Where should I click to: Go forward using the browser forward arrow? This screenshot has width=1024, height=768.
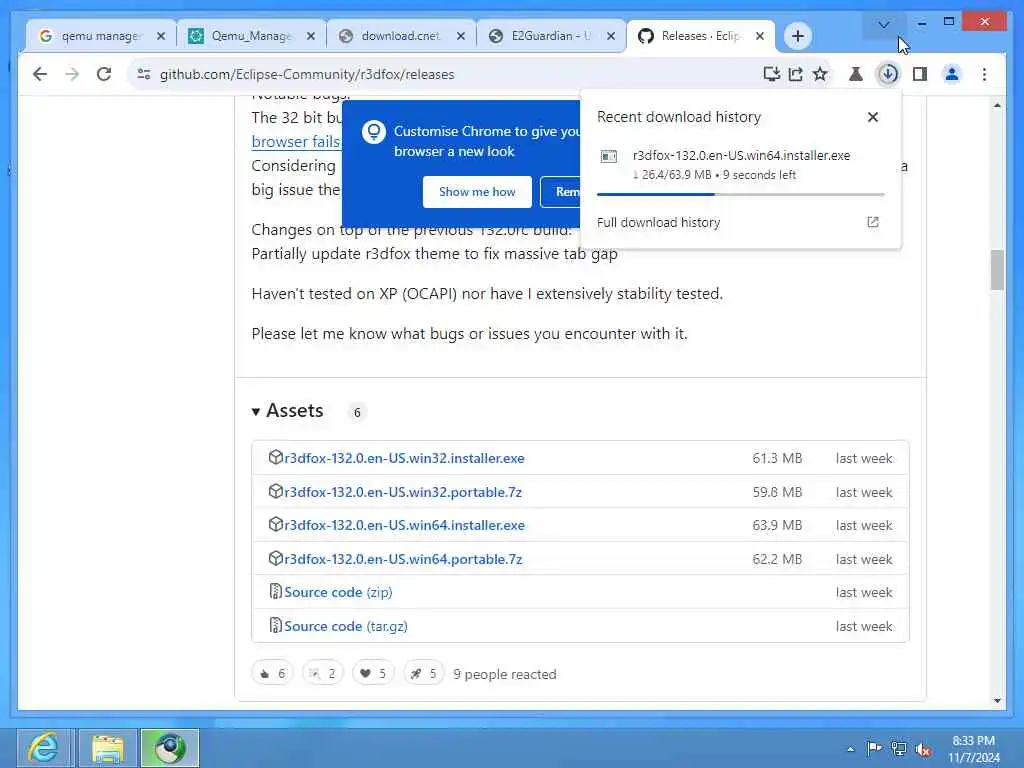point(72,74)
